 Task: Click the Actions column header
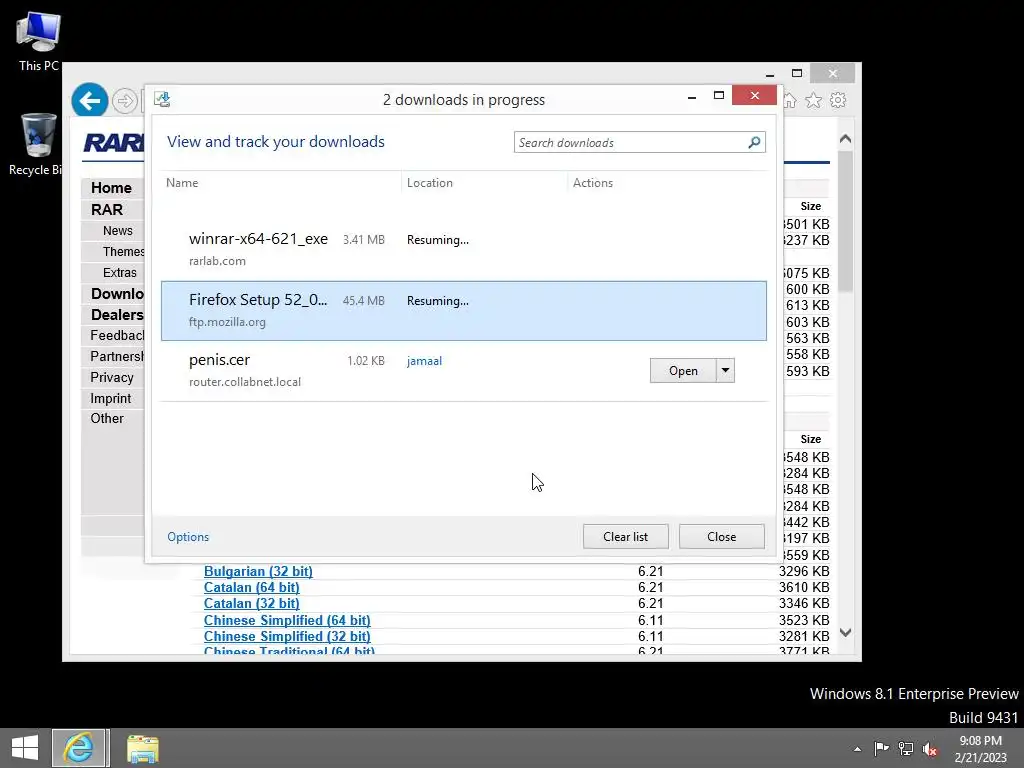coord(593,183)
